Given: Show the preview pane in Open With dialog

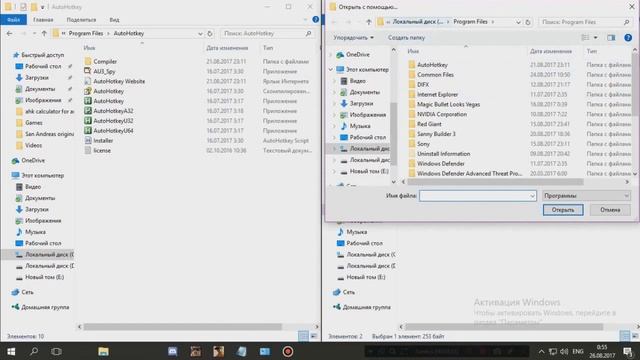Looking at the screenshot, I should coord(611,38).
